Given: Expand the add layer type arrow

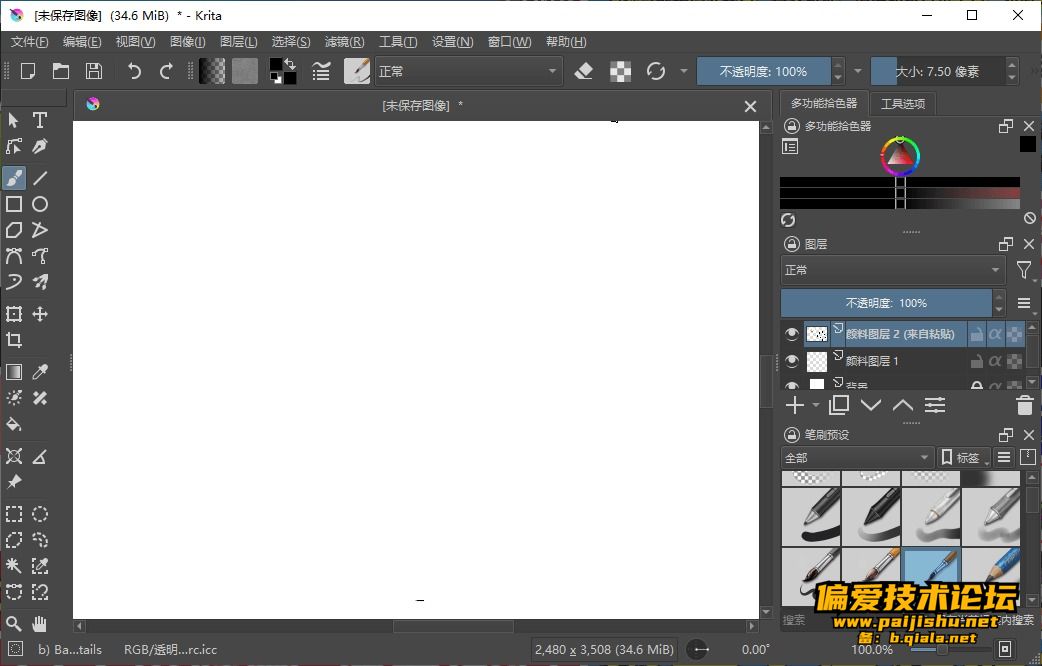Looking at the screenshot, I should click(x=815, y=405).
